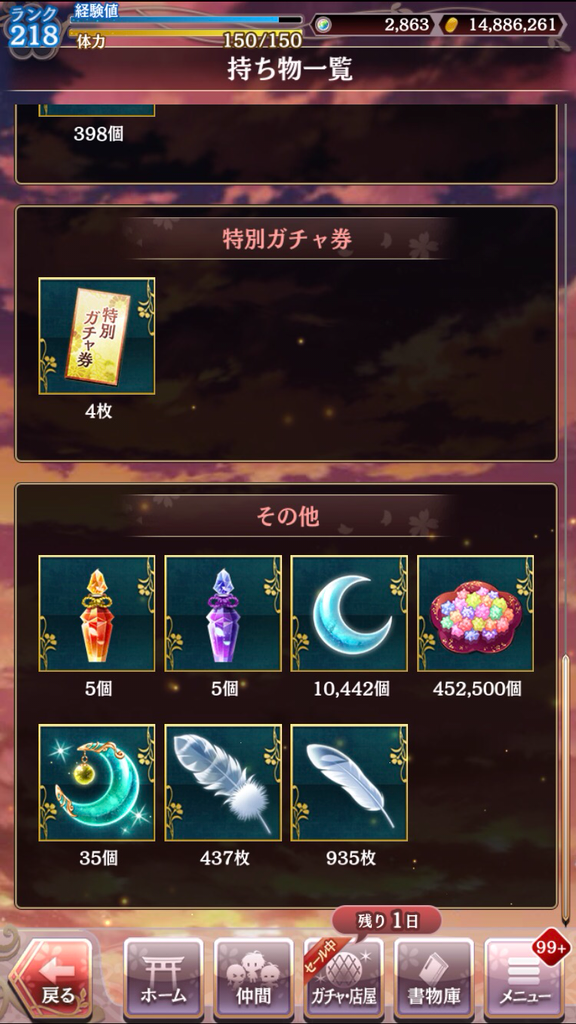
Task: Tap the gold coin currency counter
Action: pyautogui.click(x=502, y=25)
